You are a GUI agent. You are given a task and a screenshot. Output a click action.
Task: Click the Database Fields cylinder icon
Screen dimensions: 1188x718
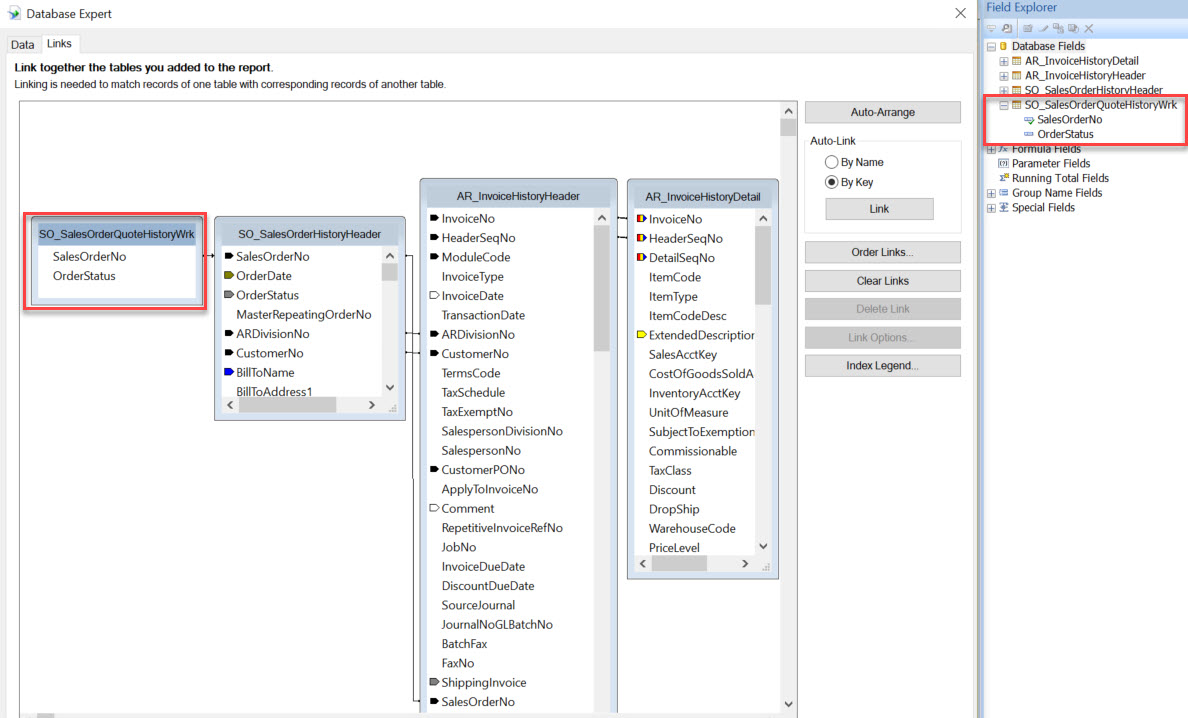click(1003, 46)
